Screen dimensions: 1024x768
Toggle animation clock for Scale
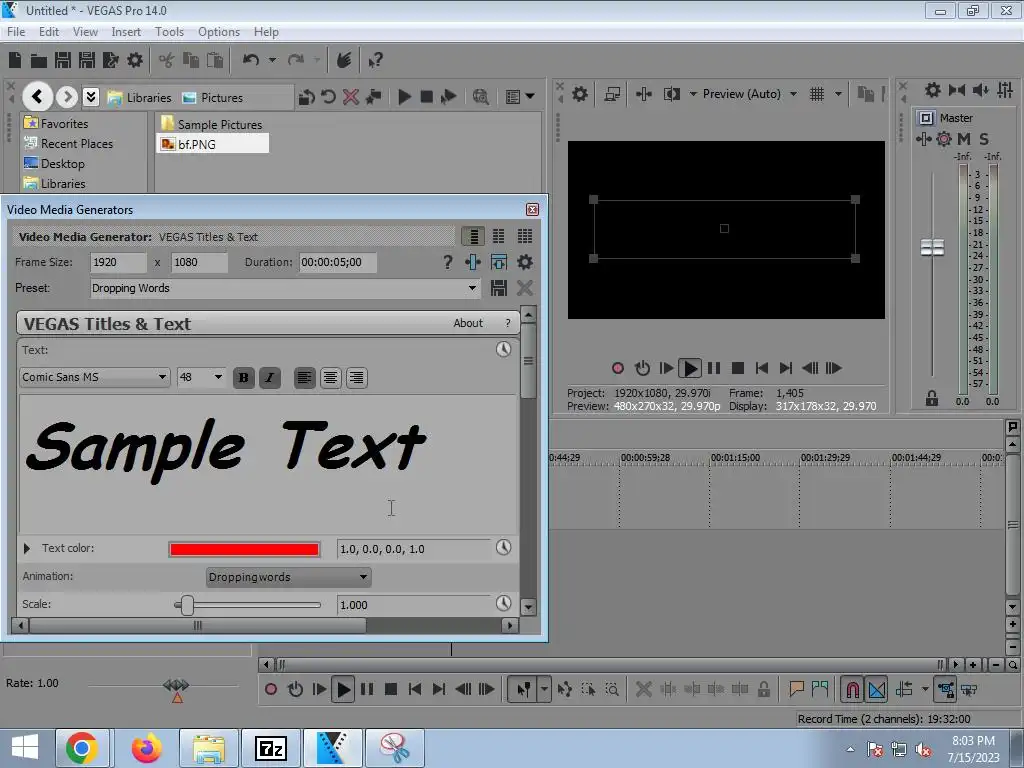point(504,603)
